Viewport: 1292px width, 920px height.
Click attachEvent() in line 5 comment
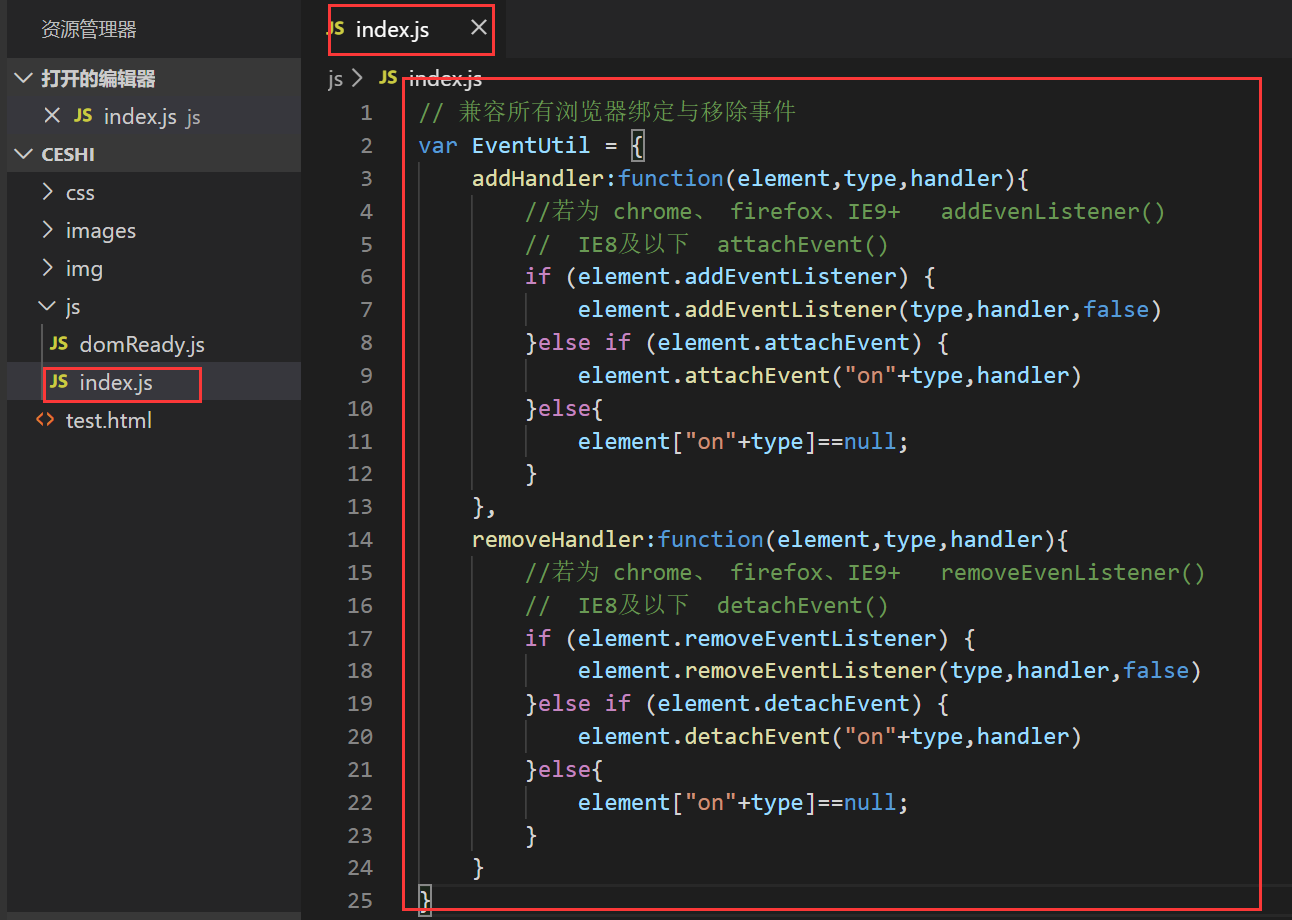point(803,244)
